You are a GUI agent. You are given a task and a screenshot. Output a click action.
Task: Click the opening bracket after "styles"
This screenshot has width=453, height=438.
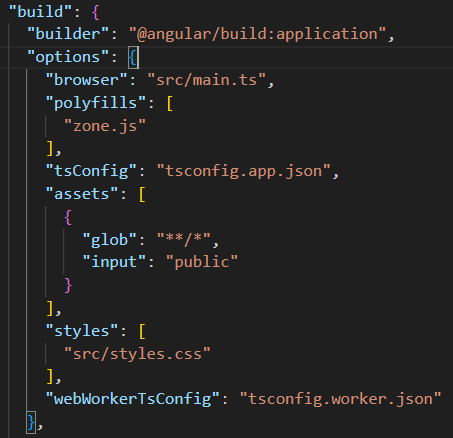[142, 332]
